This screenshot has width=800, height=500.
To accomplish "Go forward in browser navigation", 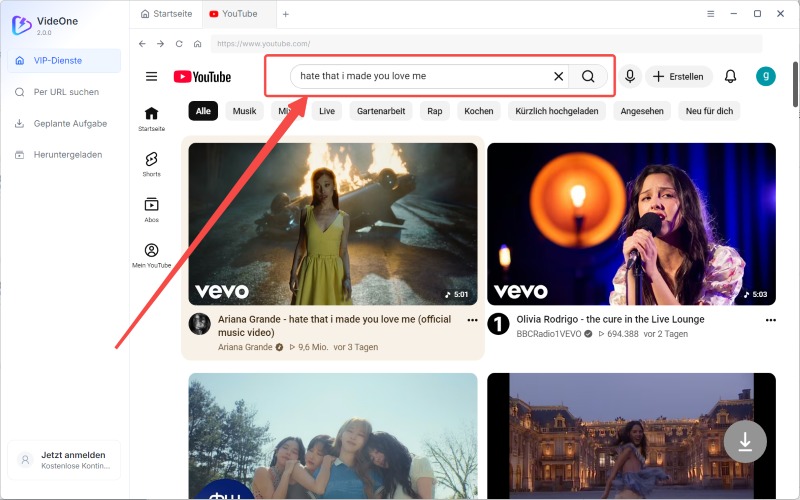I will 161,44.
